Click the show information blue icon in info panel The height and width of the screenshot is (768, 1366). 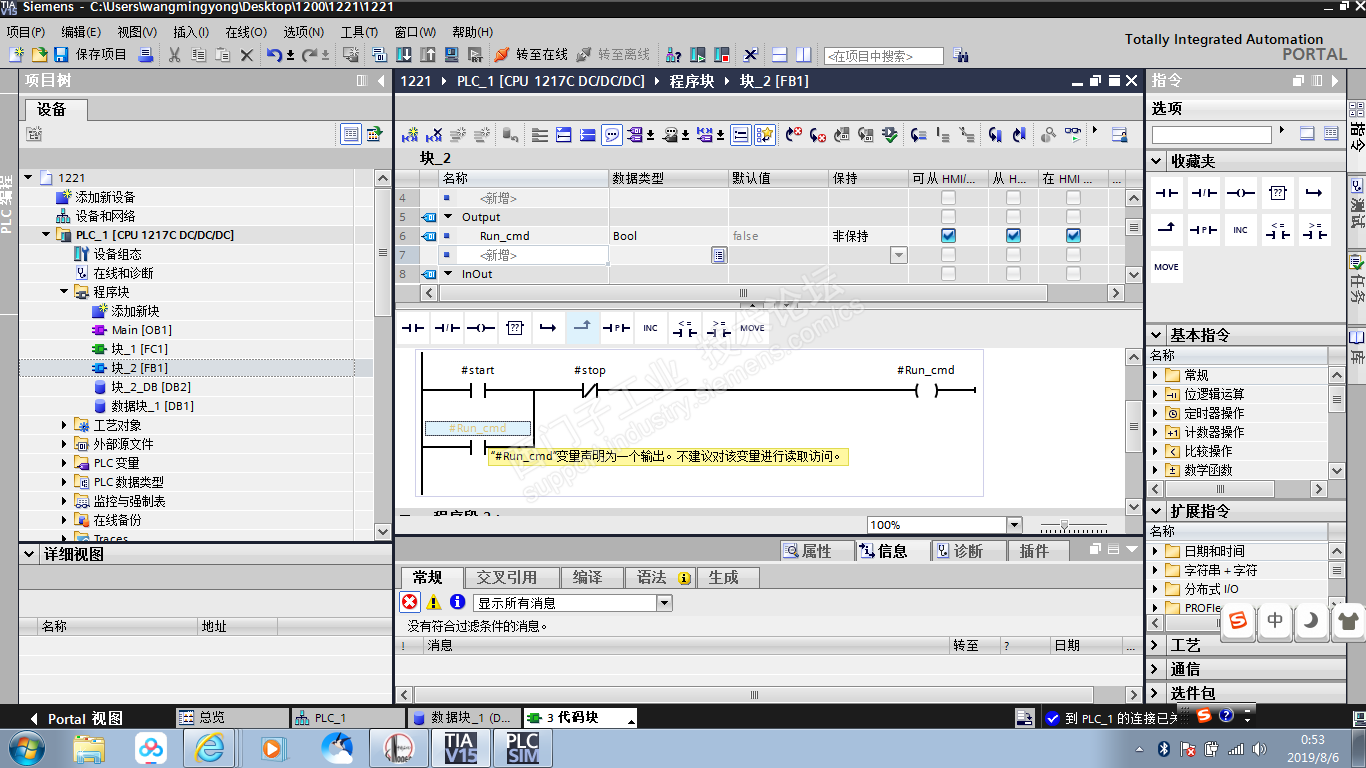[457, 602]
